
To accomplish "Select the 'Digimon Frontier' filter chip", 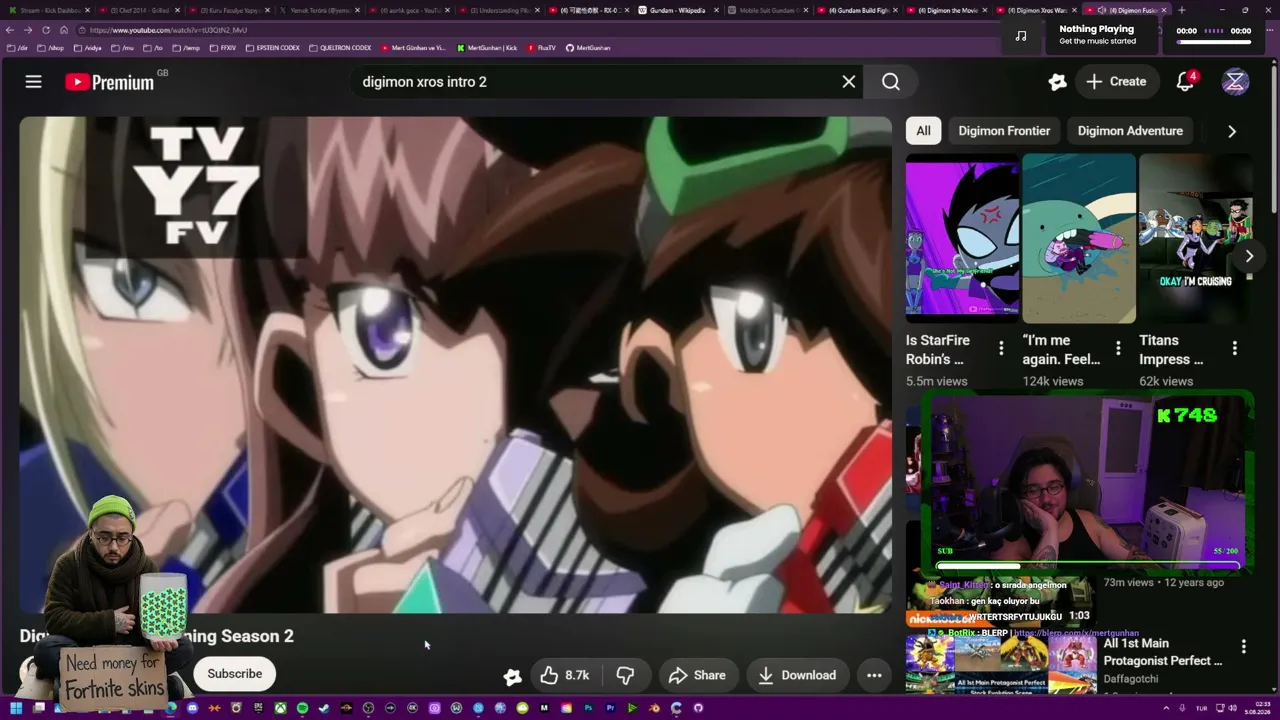I will tap(1004, 131).
